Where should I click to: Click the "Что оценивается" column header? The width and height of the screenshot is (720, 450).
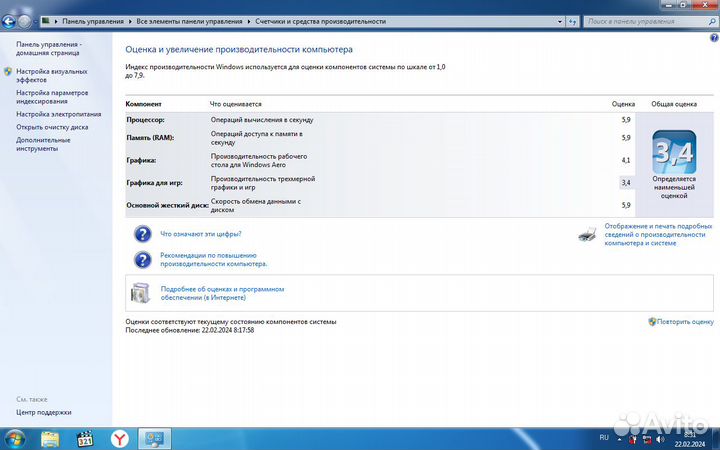coord(236,104)
